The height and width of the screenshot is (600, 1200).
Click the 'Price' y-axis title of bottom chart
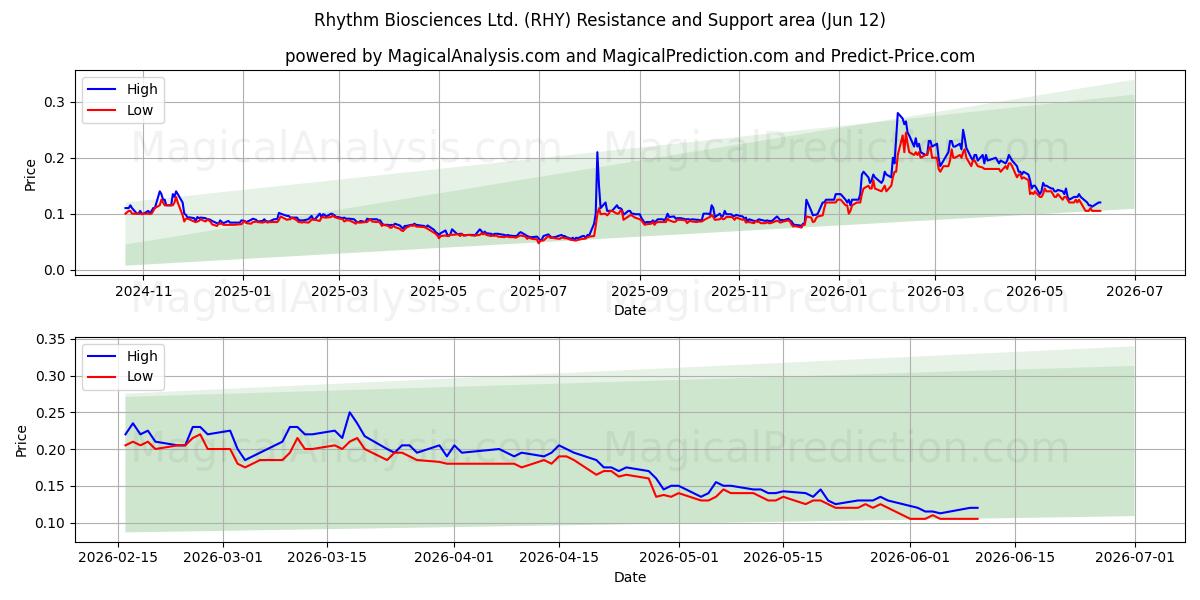pyautogui.click(x=22, y=441)
